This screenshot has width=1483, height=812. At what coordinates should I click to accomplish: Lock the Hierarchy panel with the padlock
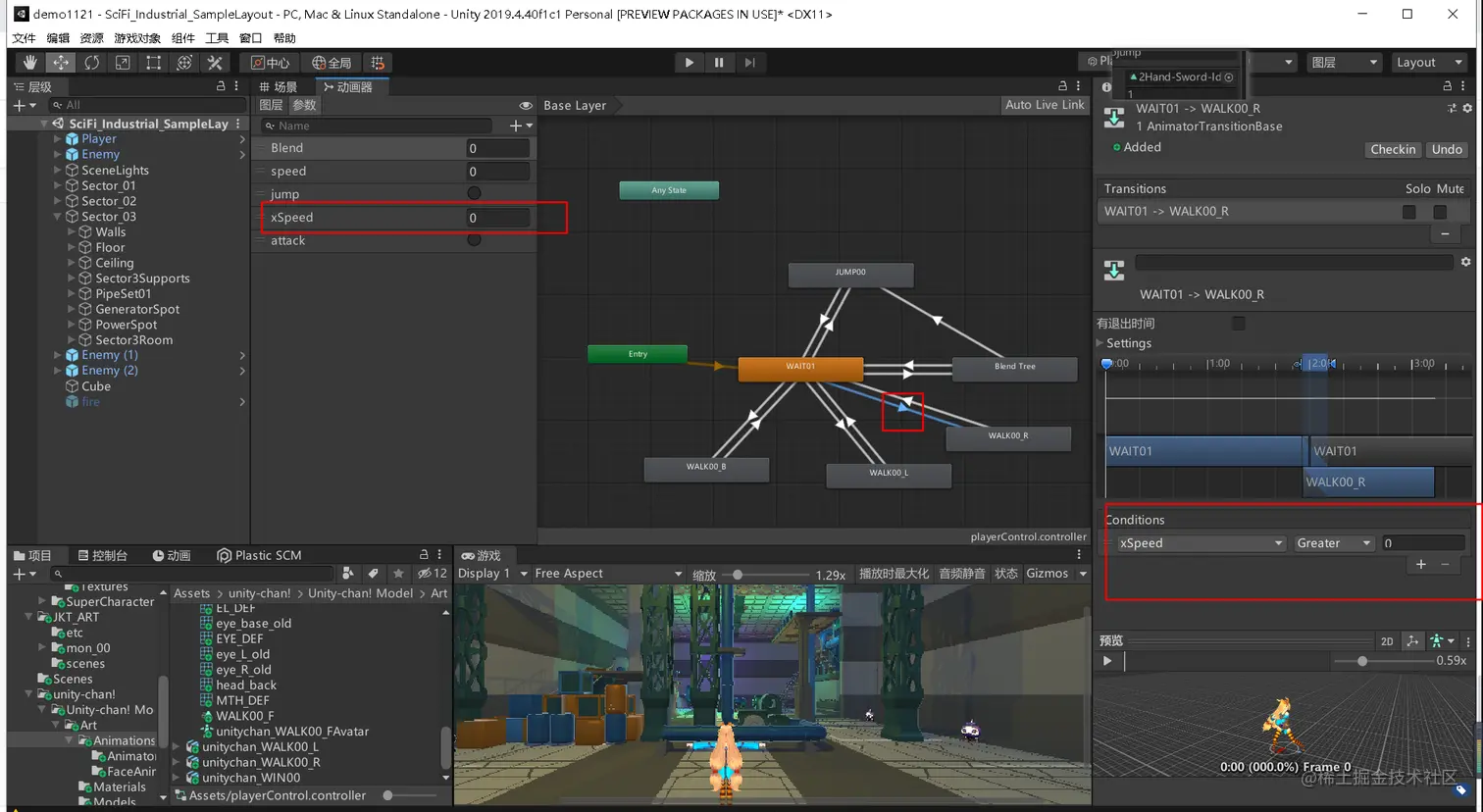click(221, 86)
